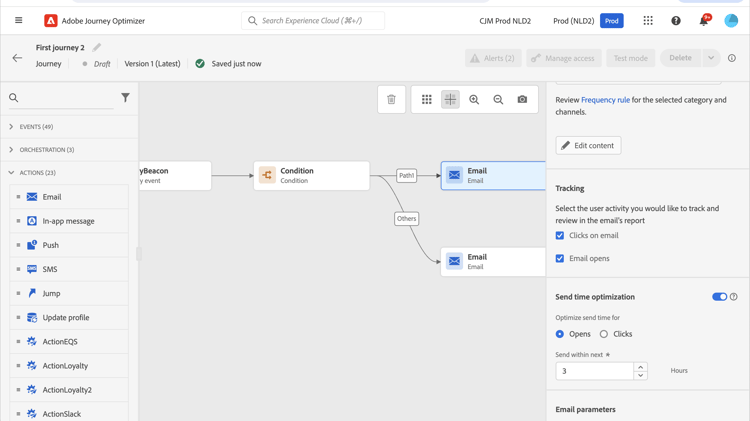Click the canvas zoom out magnifier

[x=498, y=100]
